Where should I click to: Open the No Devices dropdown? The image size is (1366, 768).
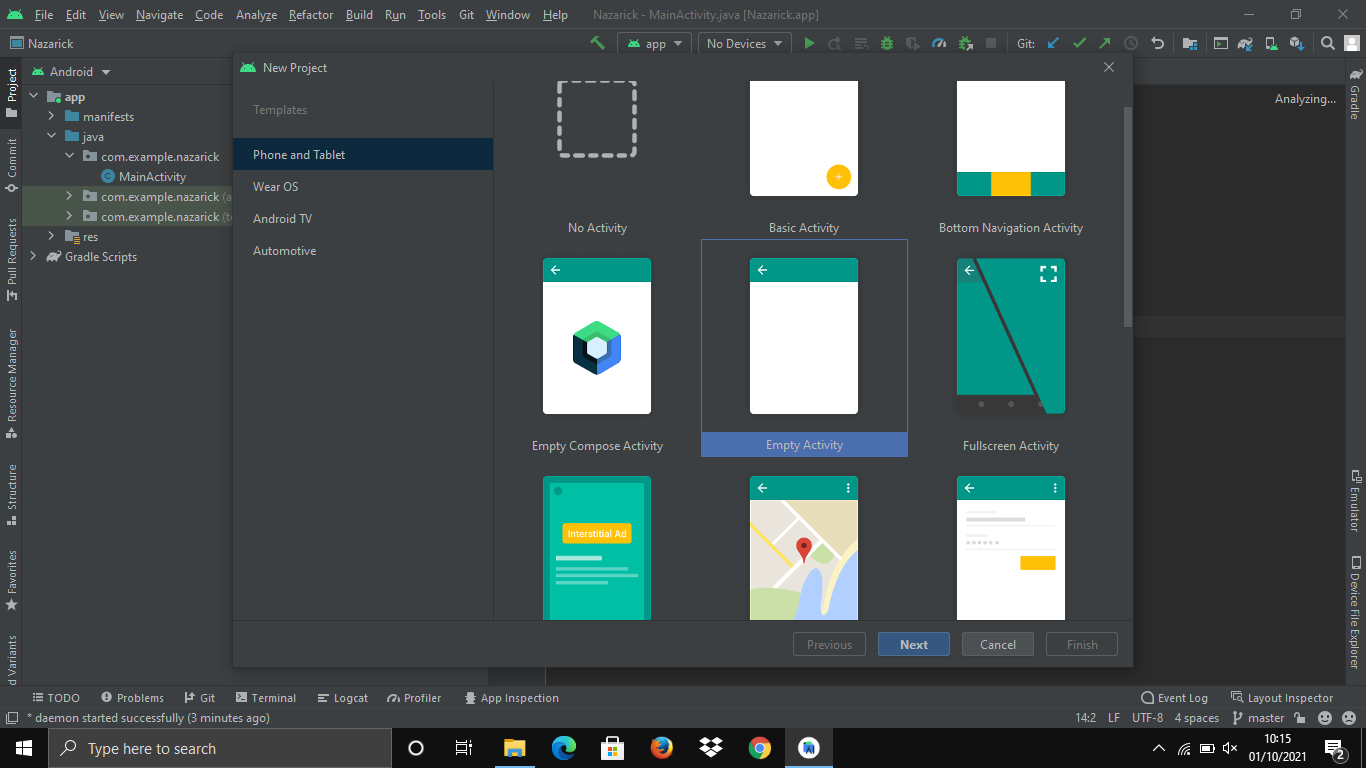[744, 43]
